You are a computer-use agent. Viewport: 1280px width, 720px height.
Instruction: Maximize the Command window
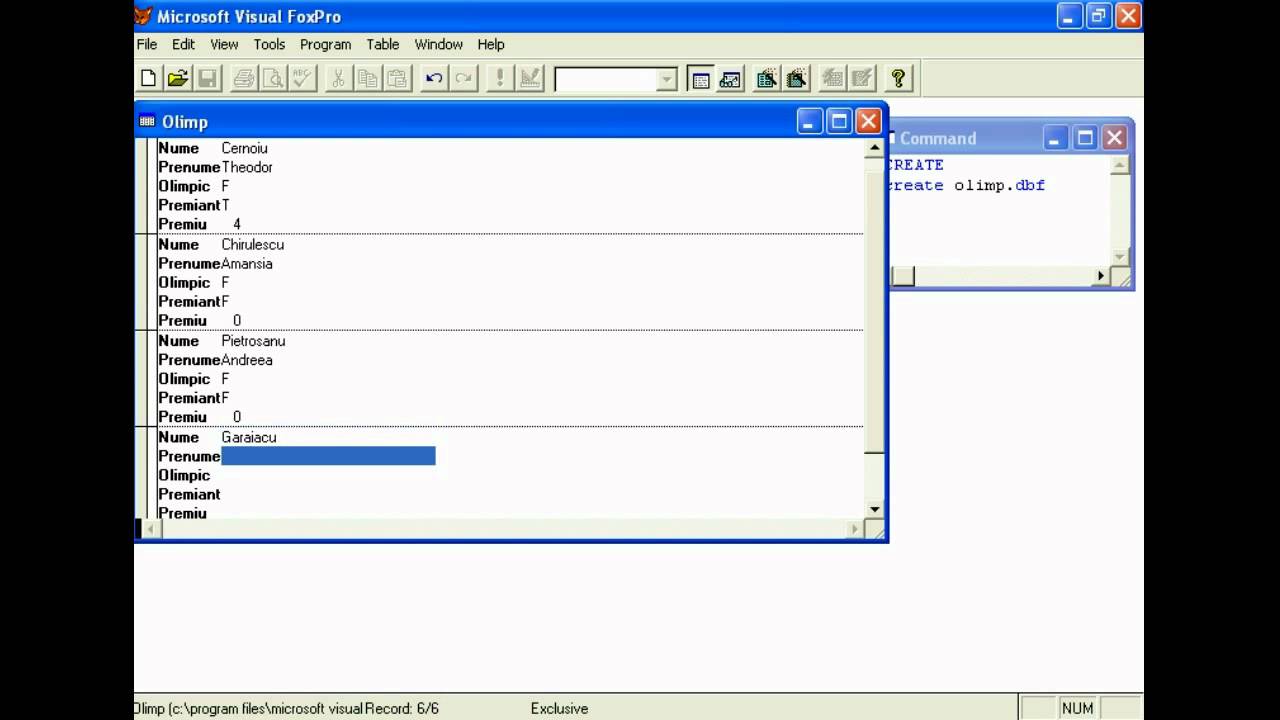(x=1085, y=138)
